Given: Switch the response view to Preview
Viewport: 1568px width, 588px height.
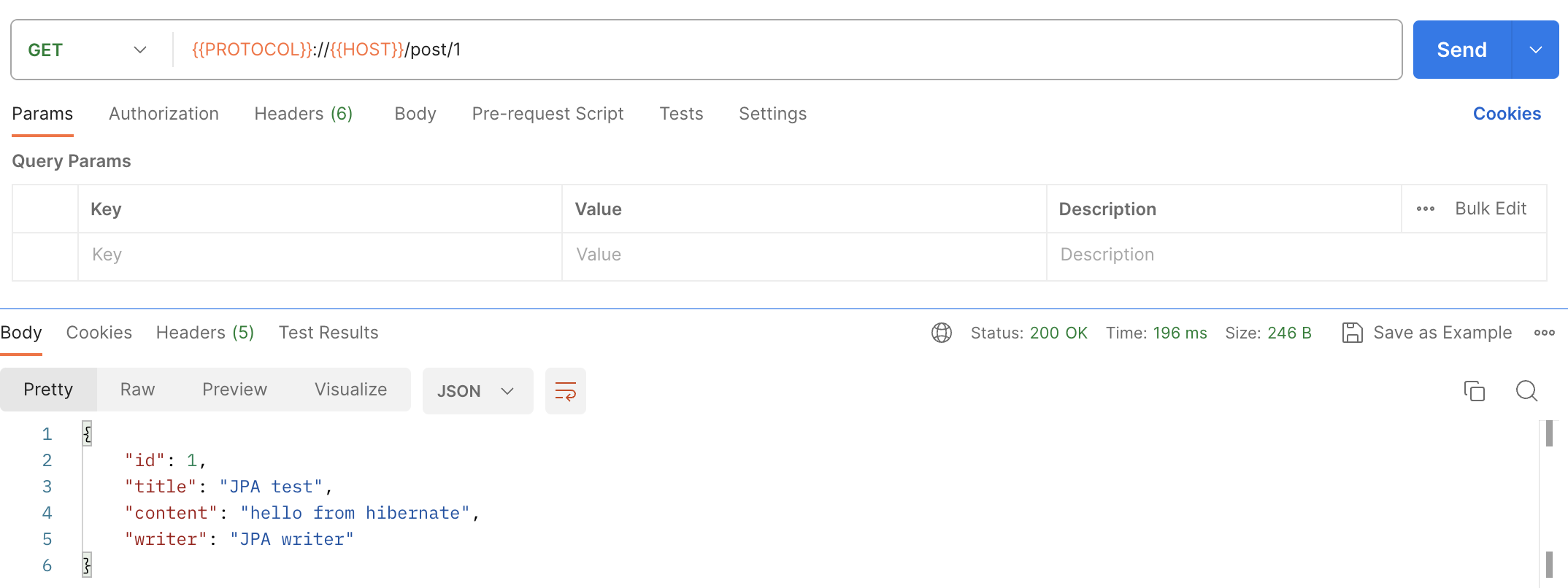Looking at the screenshot, I should [x=234, y=390].
